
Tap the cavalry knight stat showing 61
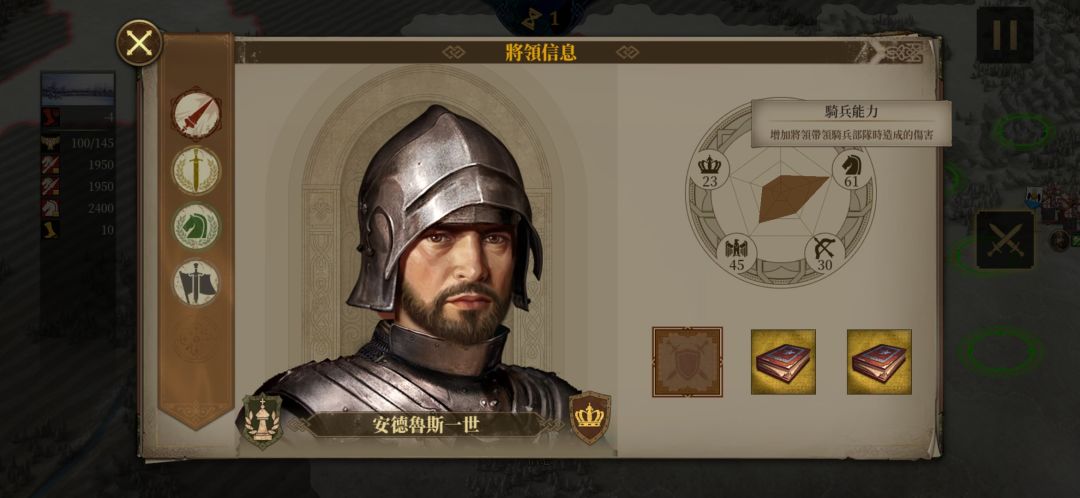(x=851, y=170)
